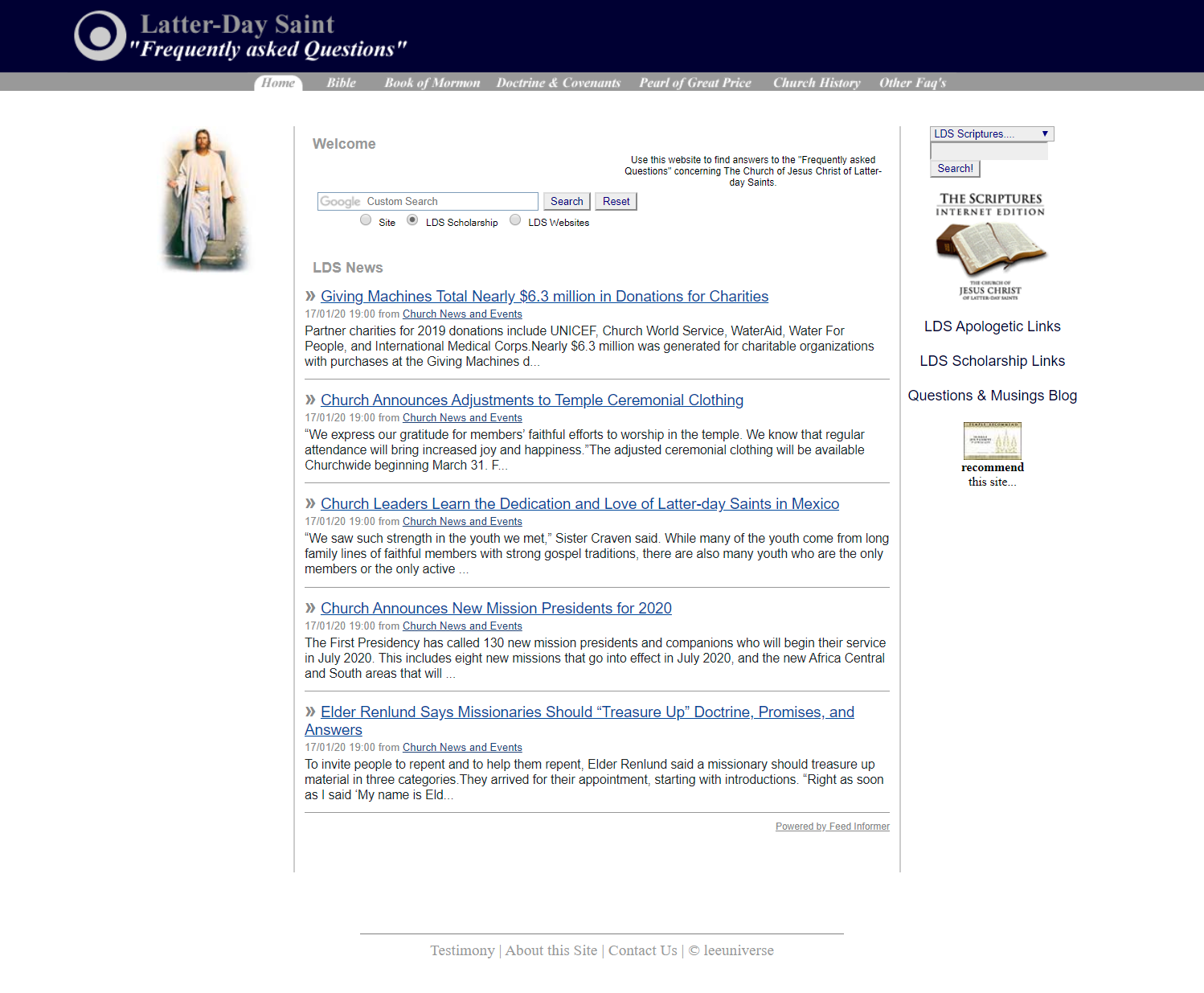Viewport: 1204px width, 993px height.
Task: Focus the Google Custom Search field
Action: [x=428, y=202]
